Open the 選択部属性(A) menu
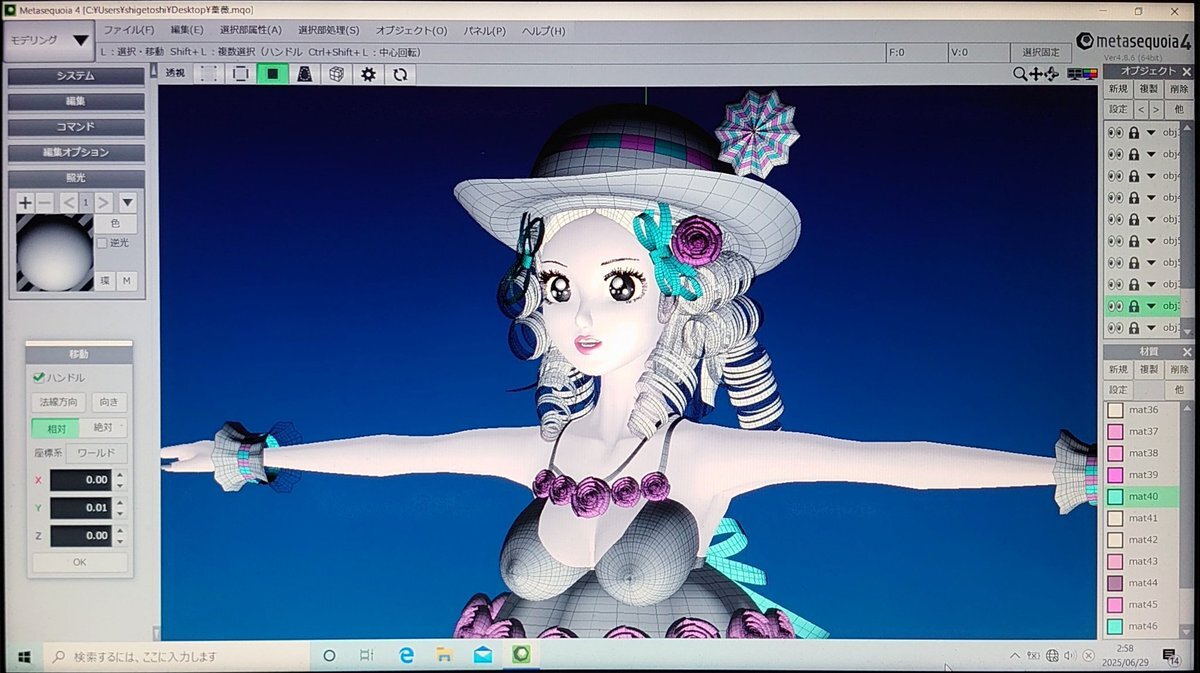 pos(251,31)
